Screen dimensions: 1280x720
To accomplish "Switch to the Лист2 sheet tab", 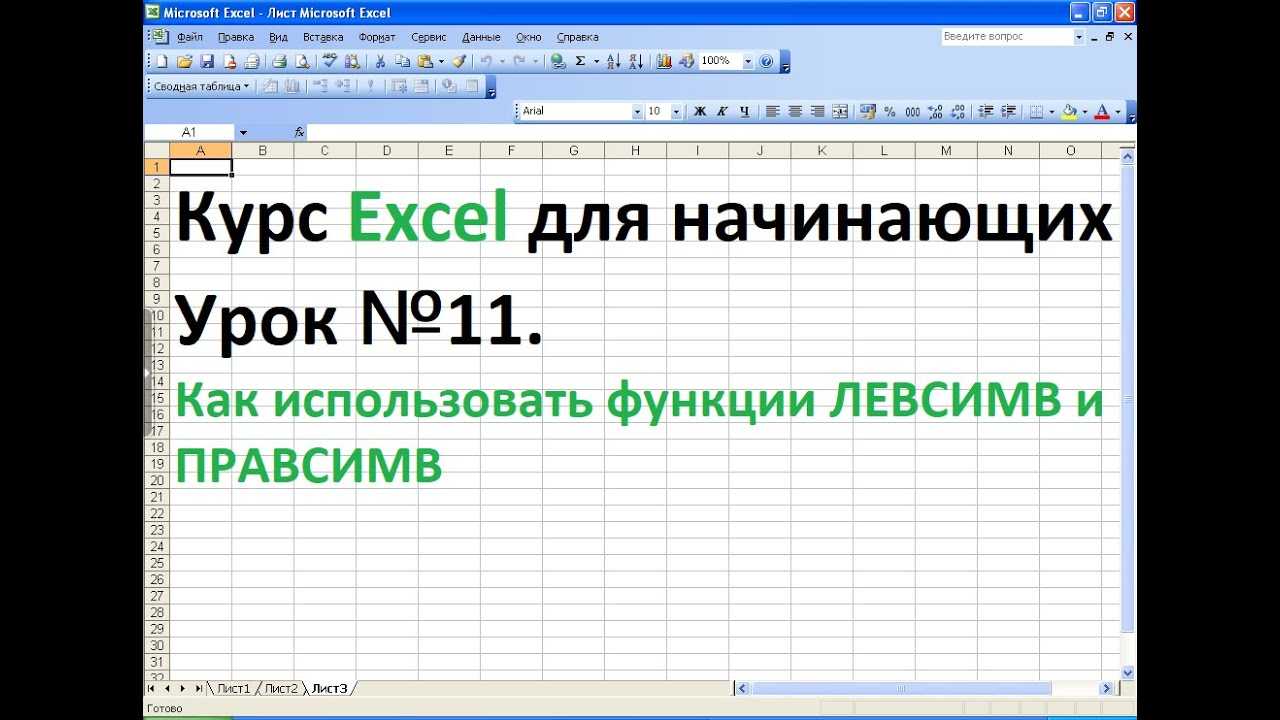I will [281, 688].
